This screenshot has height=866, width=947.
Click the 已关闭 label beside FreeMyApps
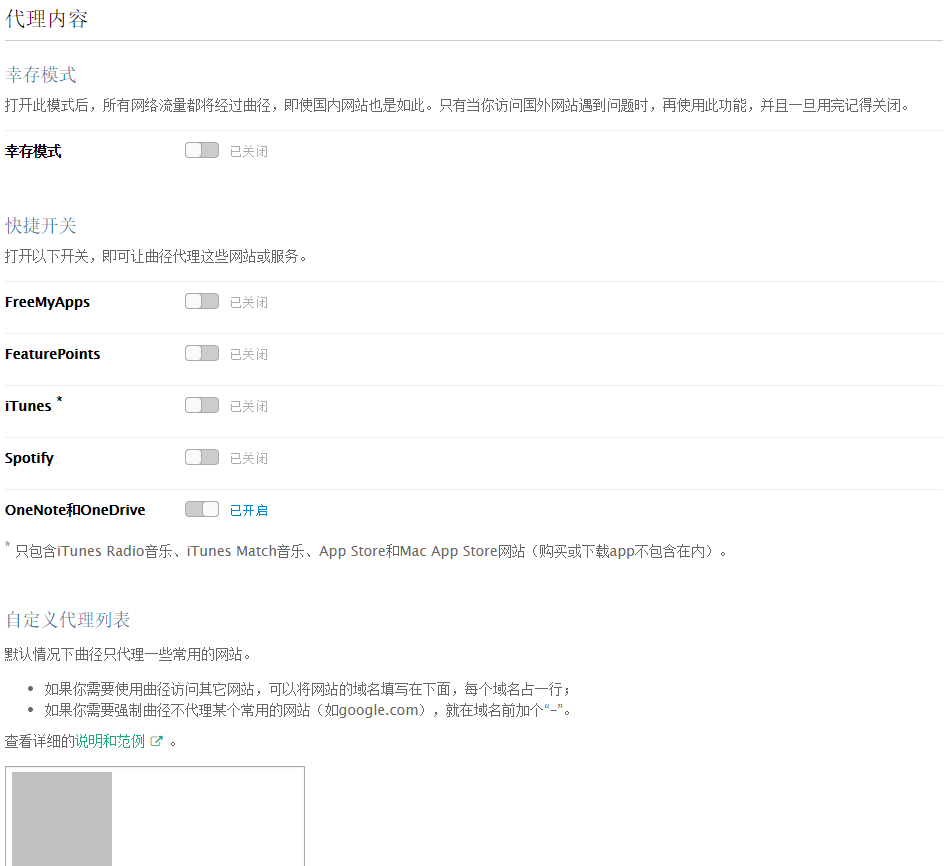(x=248, y=302)
